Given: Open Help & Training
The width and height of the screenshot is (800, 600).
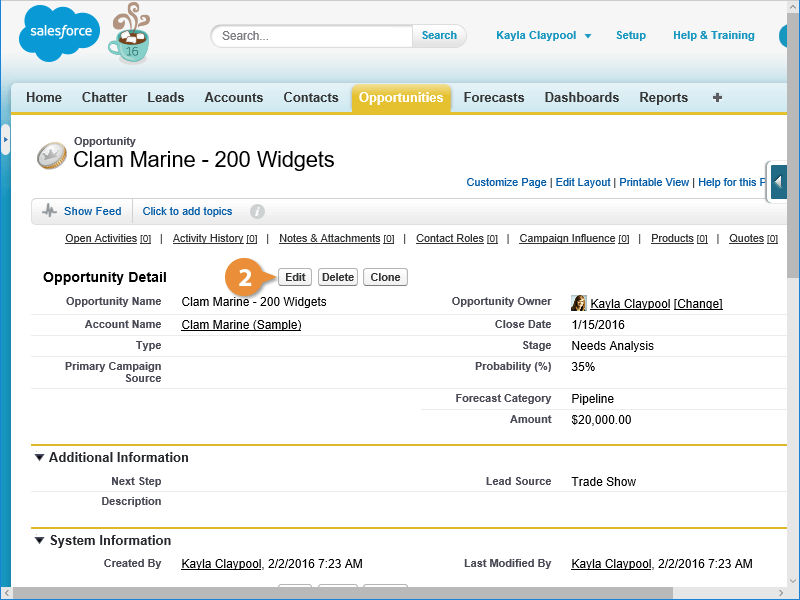Looking at the screenshot, I should point(713,35).
